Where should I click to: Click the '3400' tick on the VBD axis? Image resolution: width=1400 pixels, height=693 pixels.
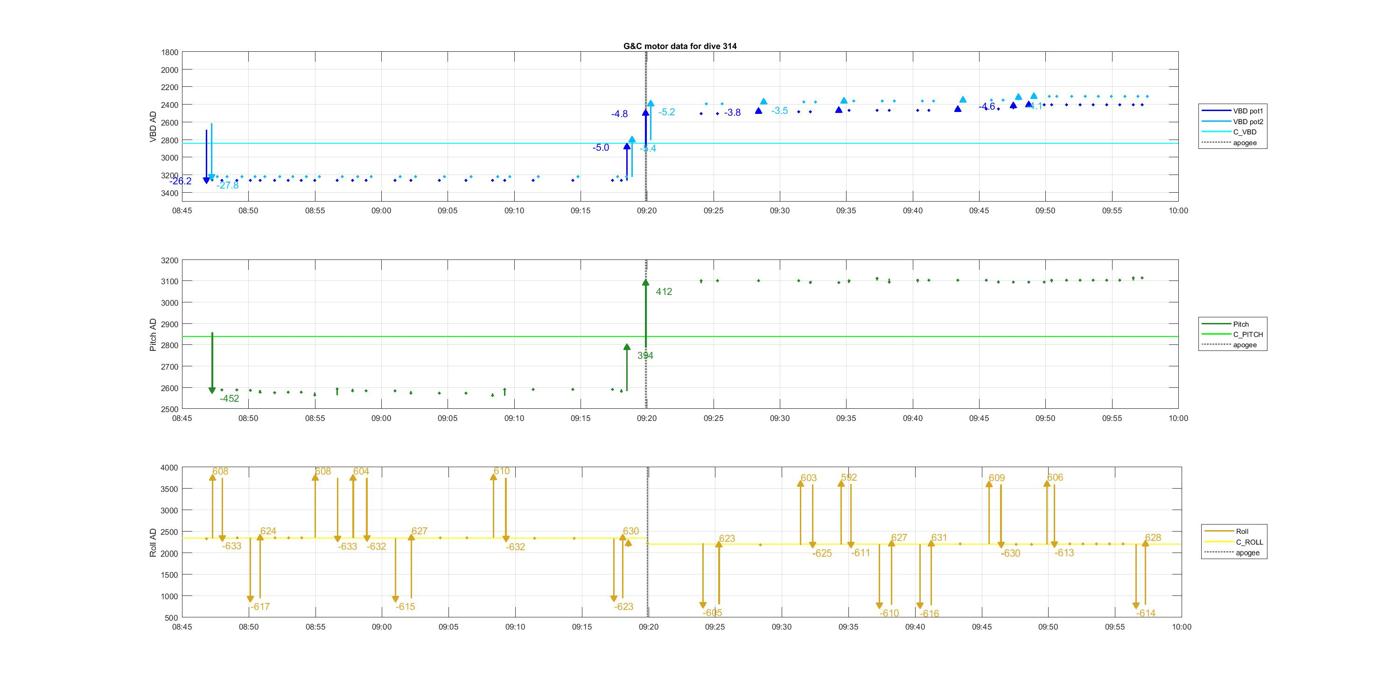click(x=170, y=193)
